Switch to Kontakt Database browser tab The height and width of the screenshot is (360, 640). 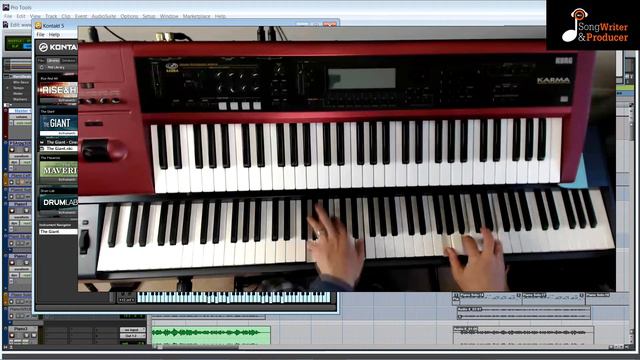tap(69, 60)
